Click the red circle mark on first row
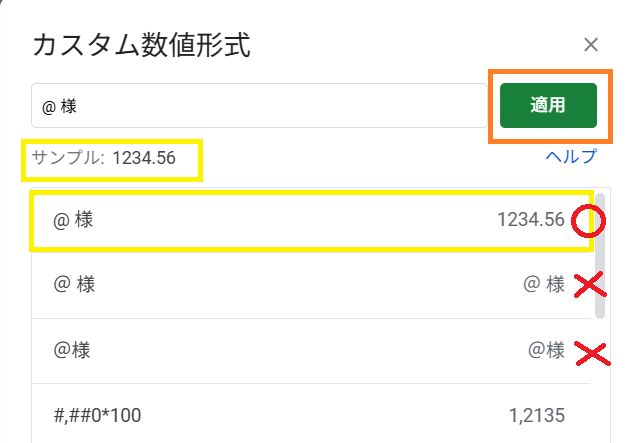639x443 pixels. click(x=588, y=221)
